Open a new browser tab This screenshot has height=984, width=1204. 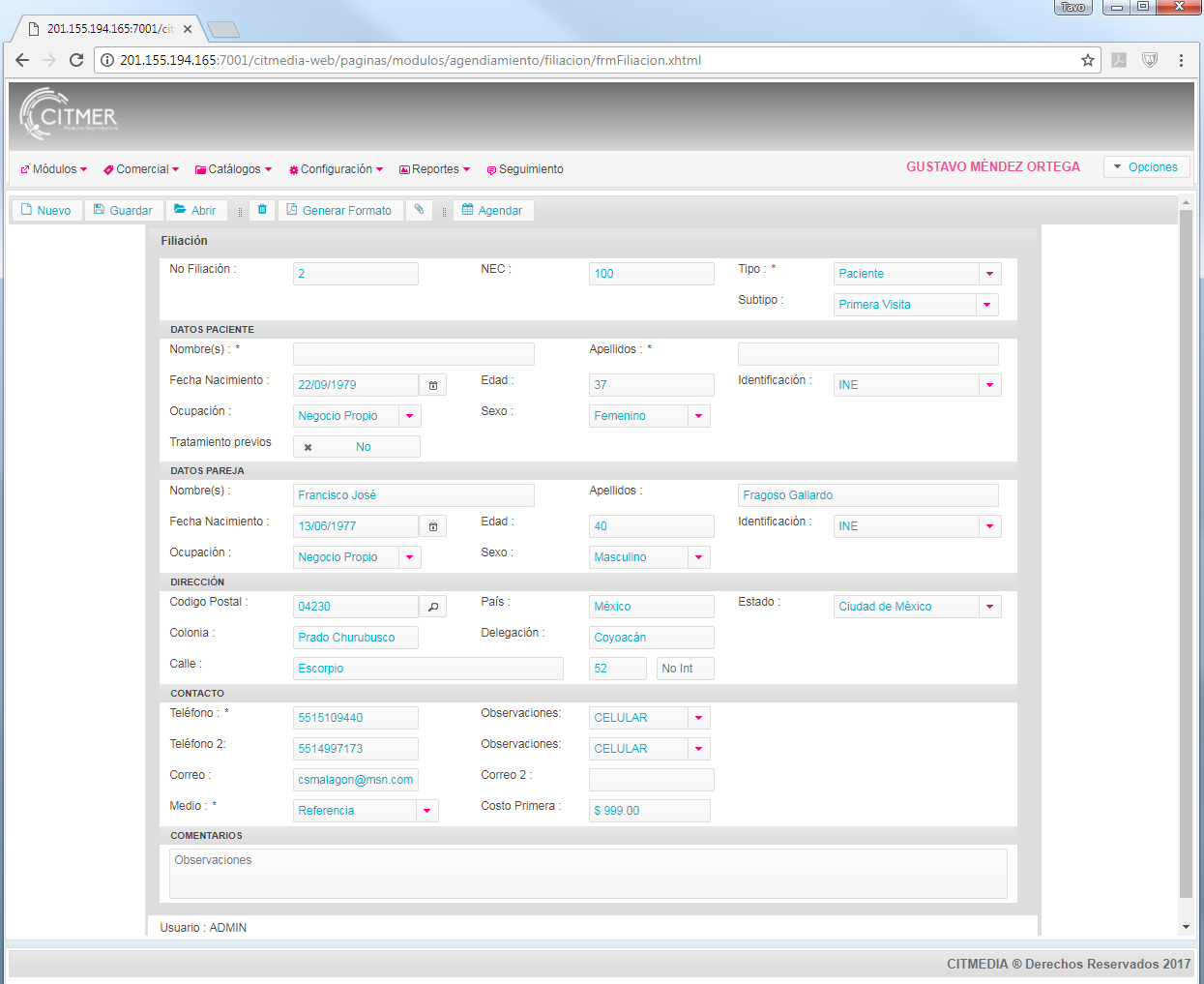click(x=223, y=29)
